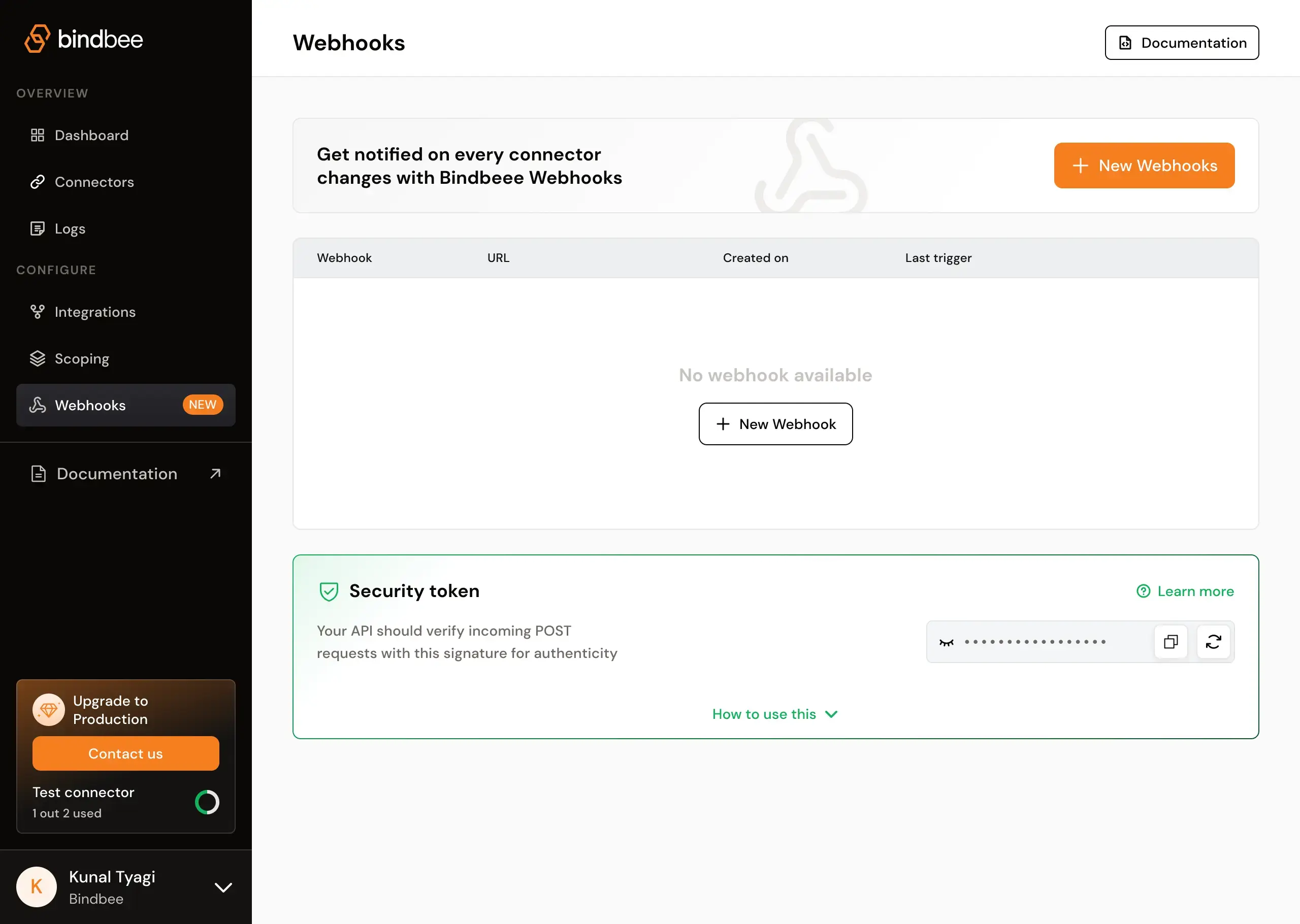This screenshot has height=924, width=1300.
Task: Toggle the security token visibility eye icon
Action: [946, 641]
